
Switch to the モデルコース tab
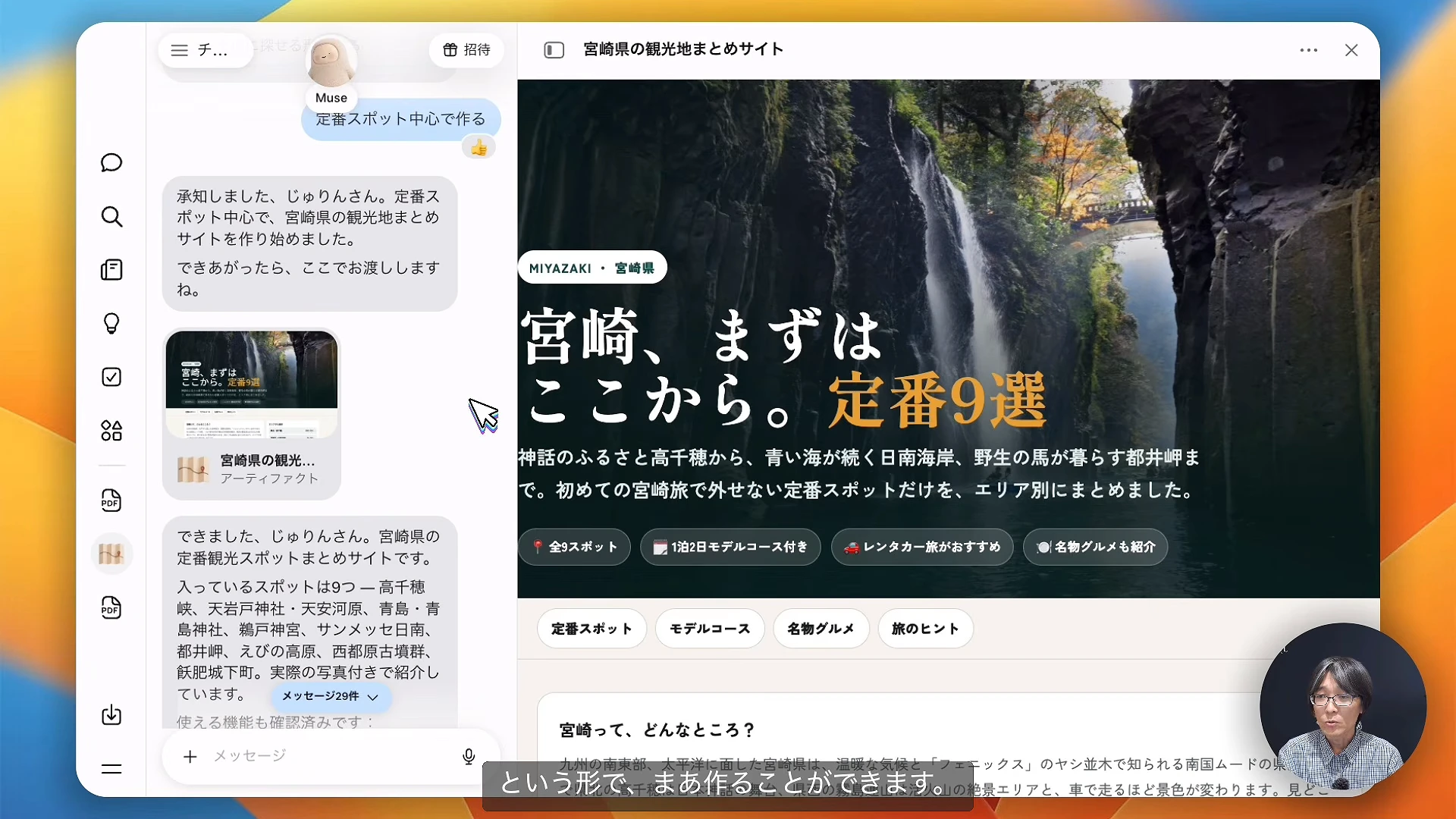tap(710, 629)
